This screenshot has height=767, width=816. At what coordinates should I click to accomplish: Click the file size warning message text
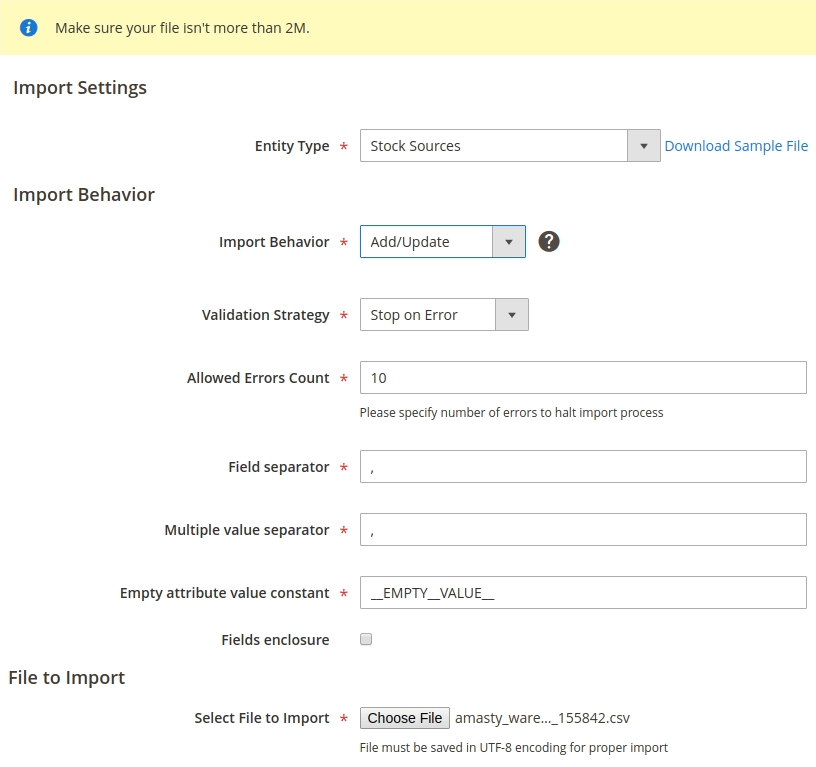182,28
